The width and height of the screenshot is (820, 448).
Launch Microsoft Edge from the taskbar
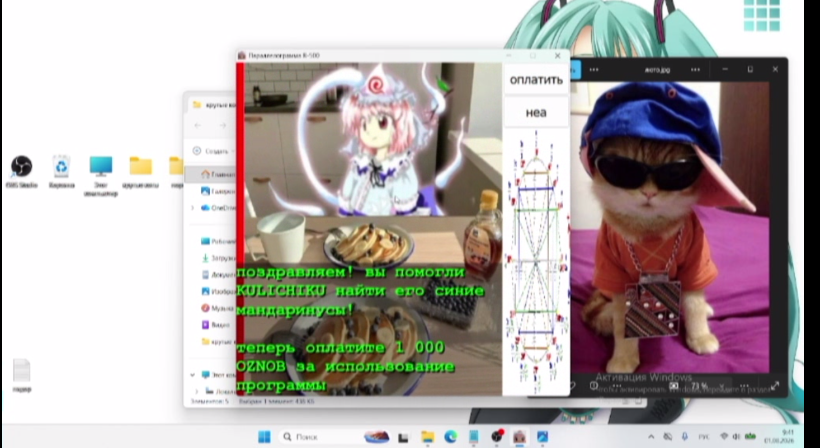point(450,437)
